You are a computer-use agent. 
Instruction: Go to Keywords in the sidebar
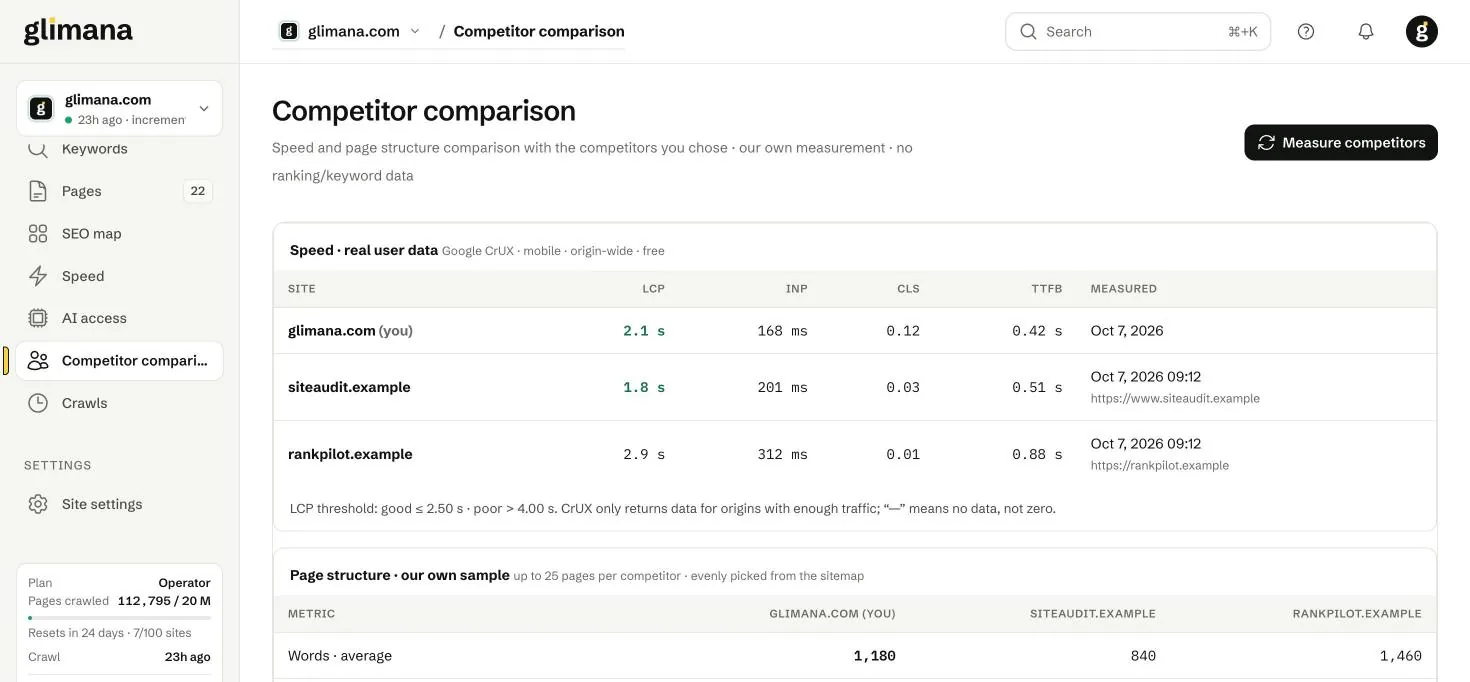[x=120, y=149]
